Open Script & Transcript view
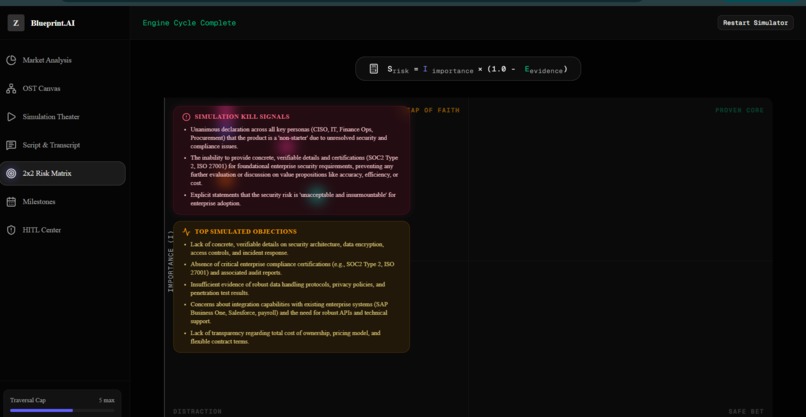Screen dimensions: 806x417 63,145
